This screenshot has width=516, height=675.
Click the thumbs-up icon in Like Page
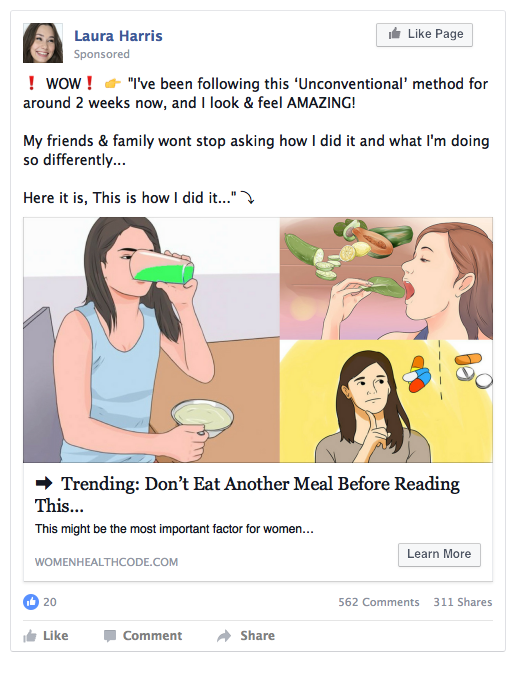[395, 34]
